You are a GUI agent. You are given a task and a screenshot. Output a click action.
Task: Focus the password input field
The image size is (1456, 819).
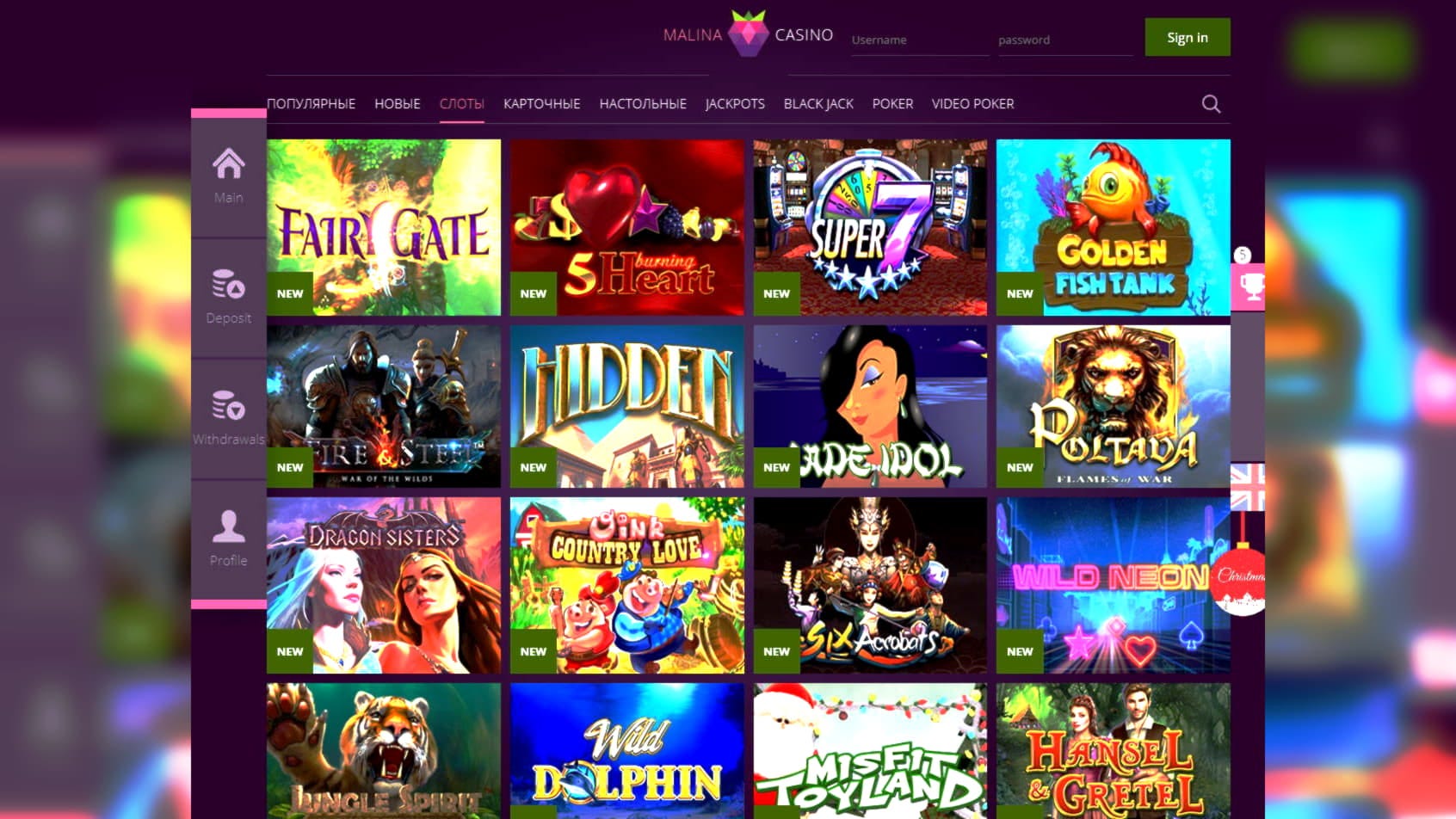[1065, 40]
